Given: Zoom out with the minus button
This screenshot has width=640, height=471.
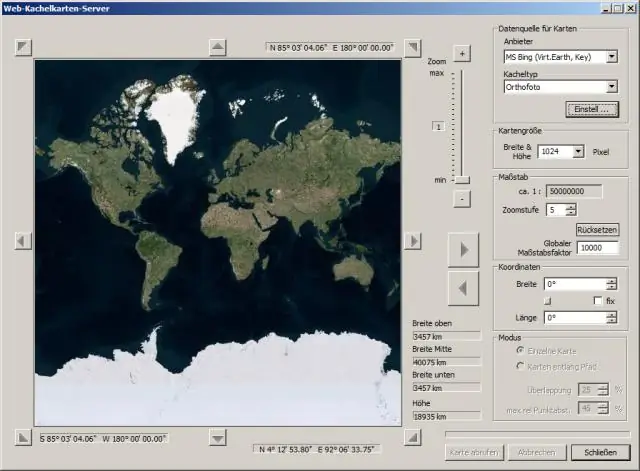Looking at the screenshot, I should click(x=462, y=199).
